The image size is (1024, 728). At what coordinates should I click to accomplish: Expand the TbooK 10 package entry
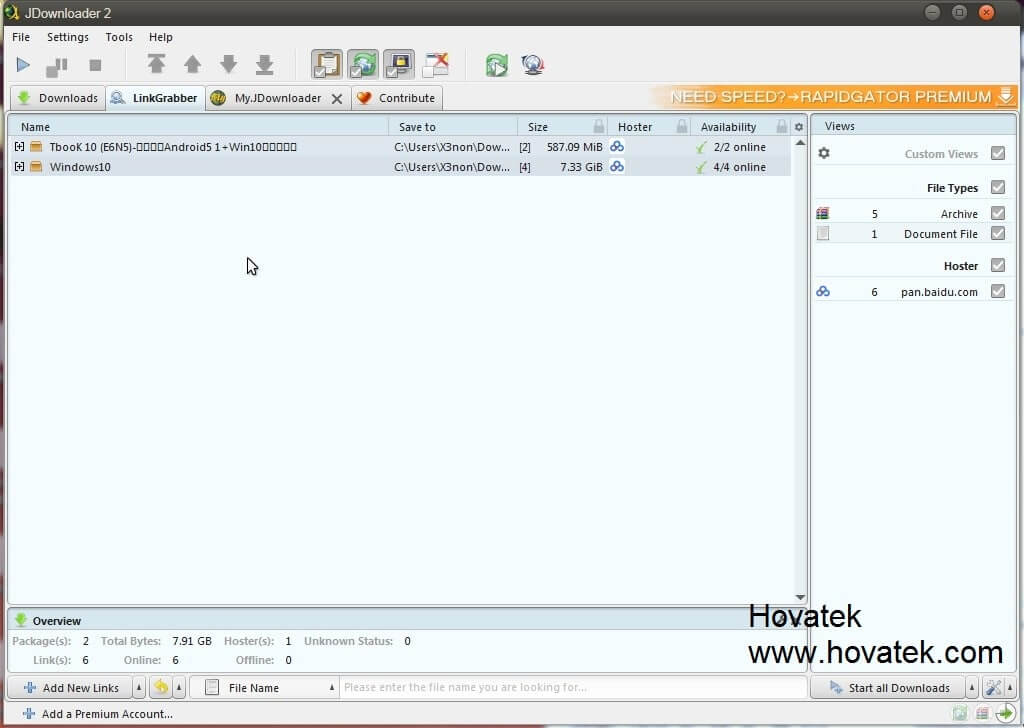(19, 146)
